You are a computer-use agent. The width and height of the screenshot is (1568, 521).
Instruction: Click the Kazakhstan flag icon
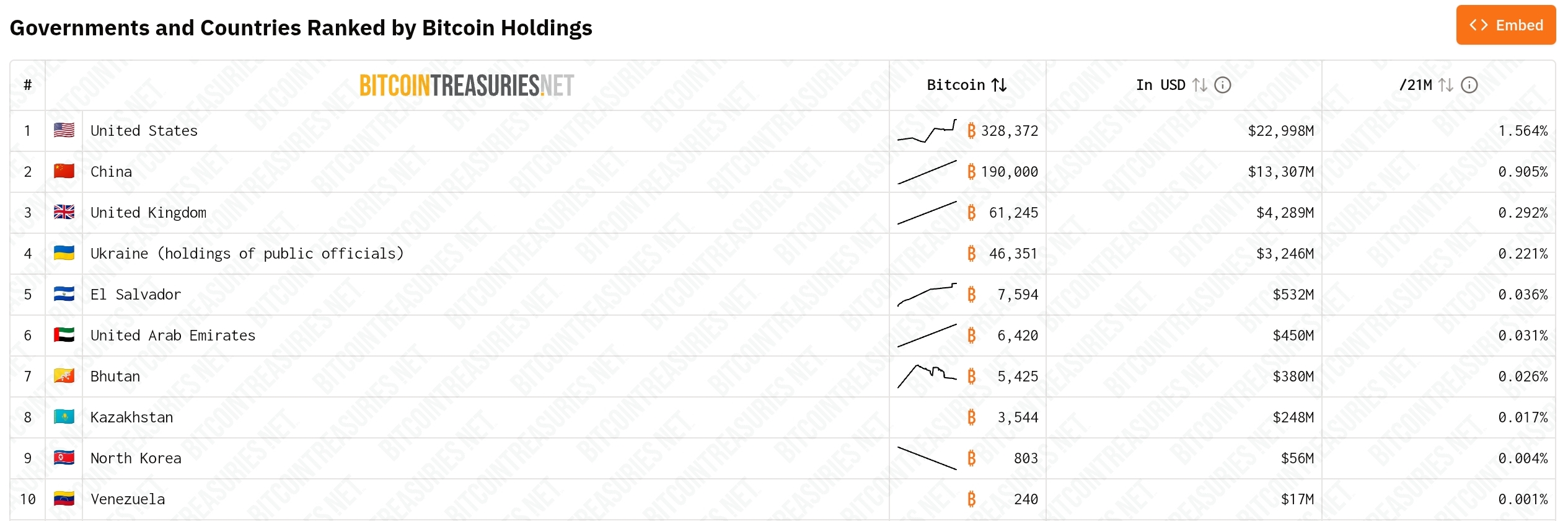pos(64,417)
